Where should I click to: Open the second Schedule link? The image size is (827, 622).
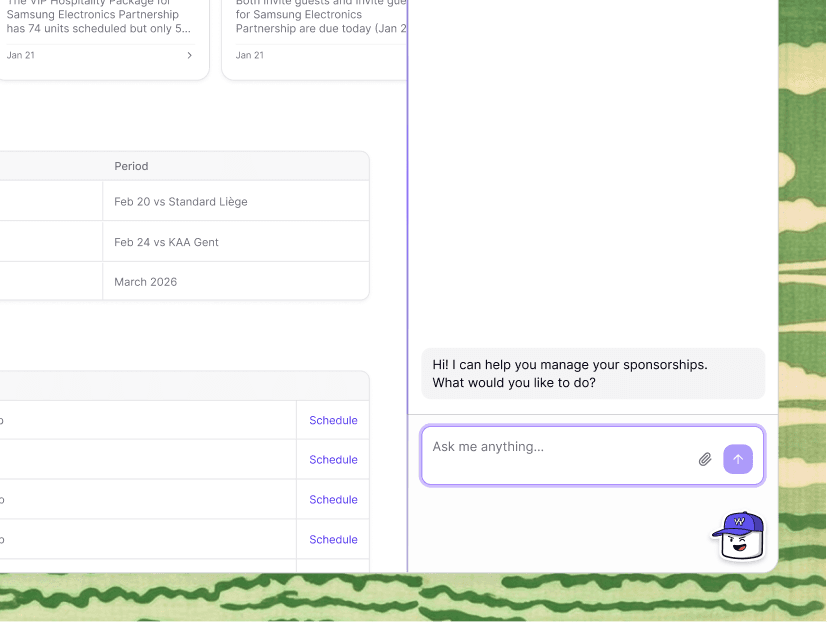point(332,459)
